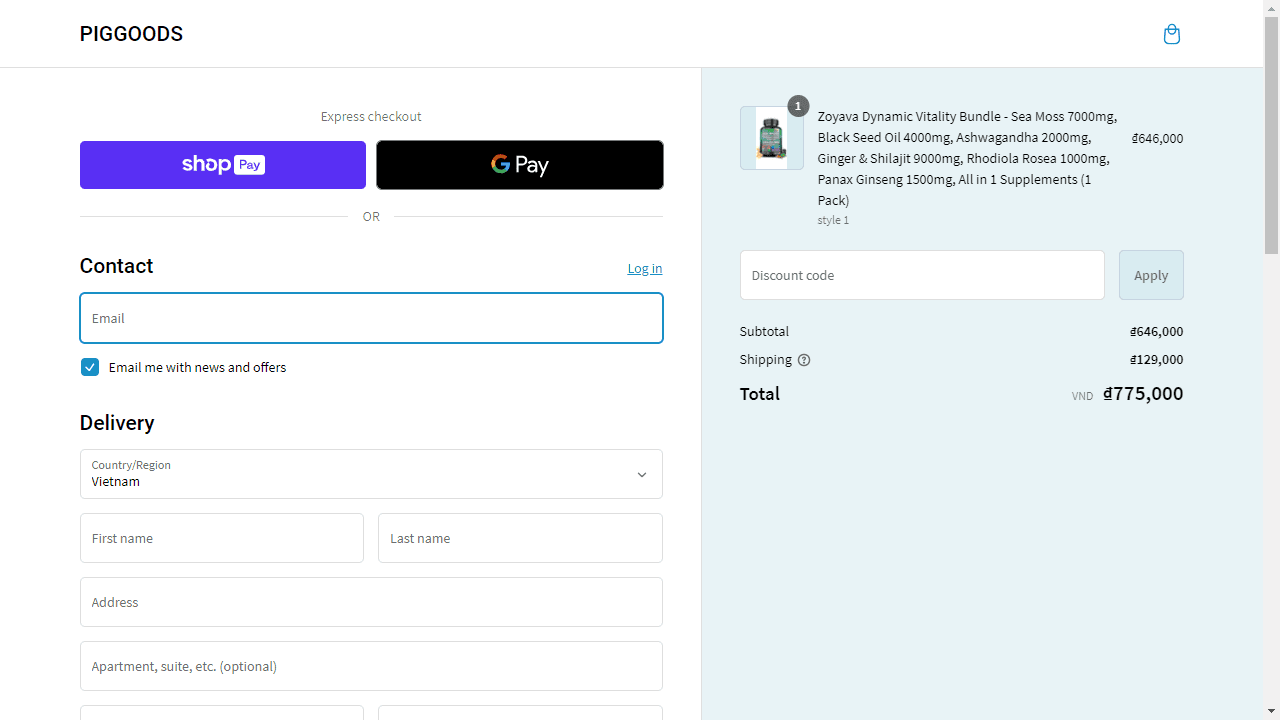Pay with the Google Pay button
This screenshot has height=720, width=1280.
point(520,165)
